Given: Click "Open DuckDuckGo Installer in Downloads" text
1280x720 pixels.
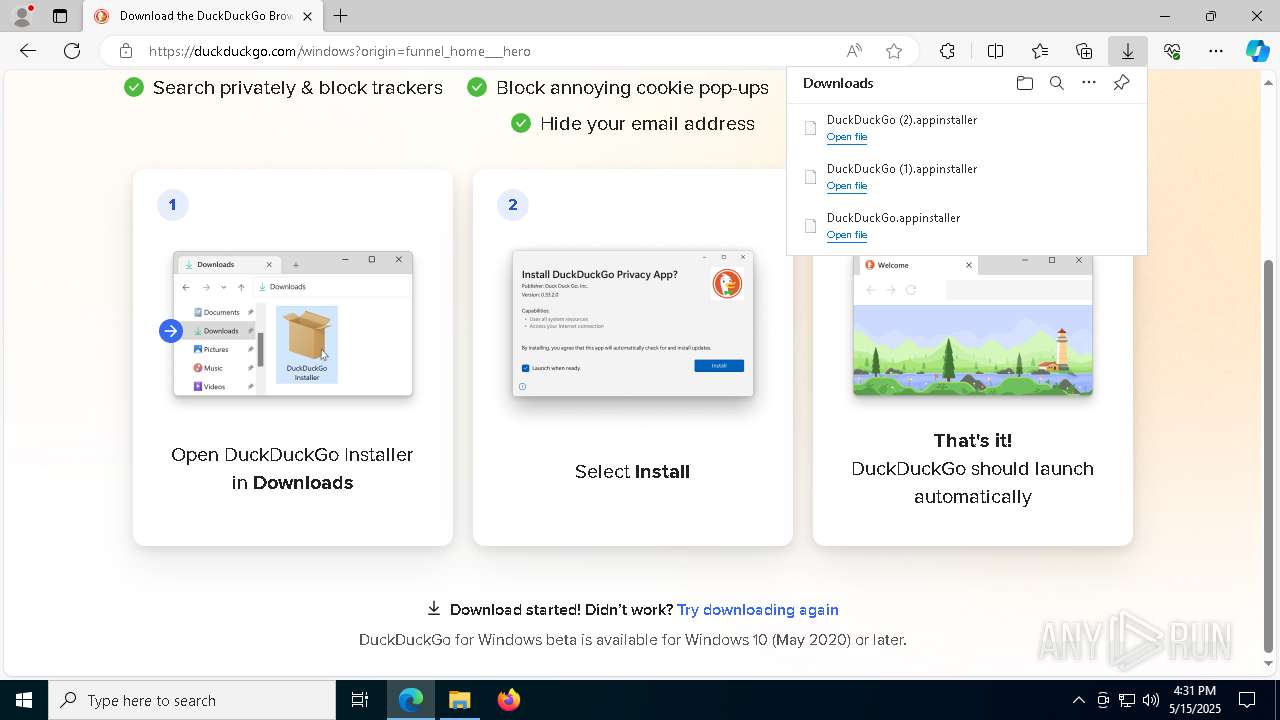Looking at the screenshot, I should click(x=292, y=468).
